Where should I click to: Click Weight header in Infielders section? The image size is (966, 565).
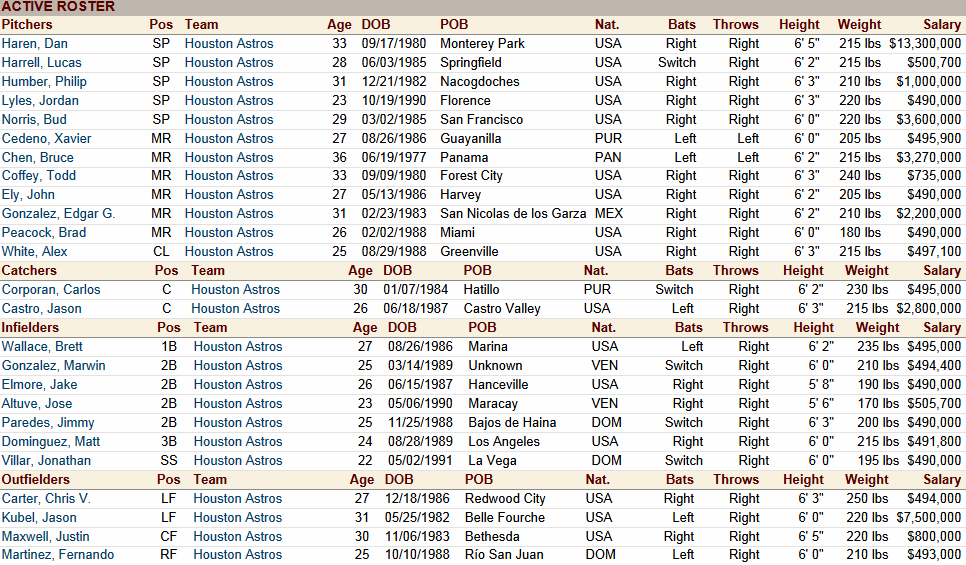coord(877,327)
